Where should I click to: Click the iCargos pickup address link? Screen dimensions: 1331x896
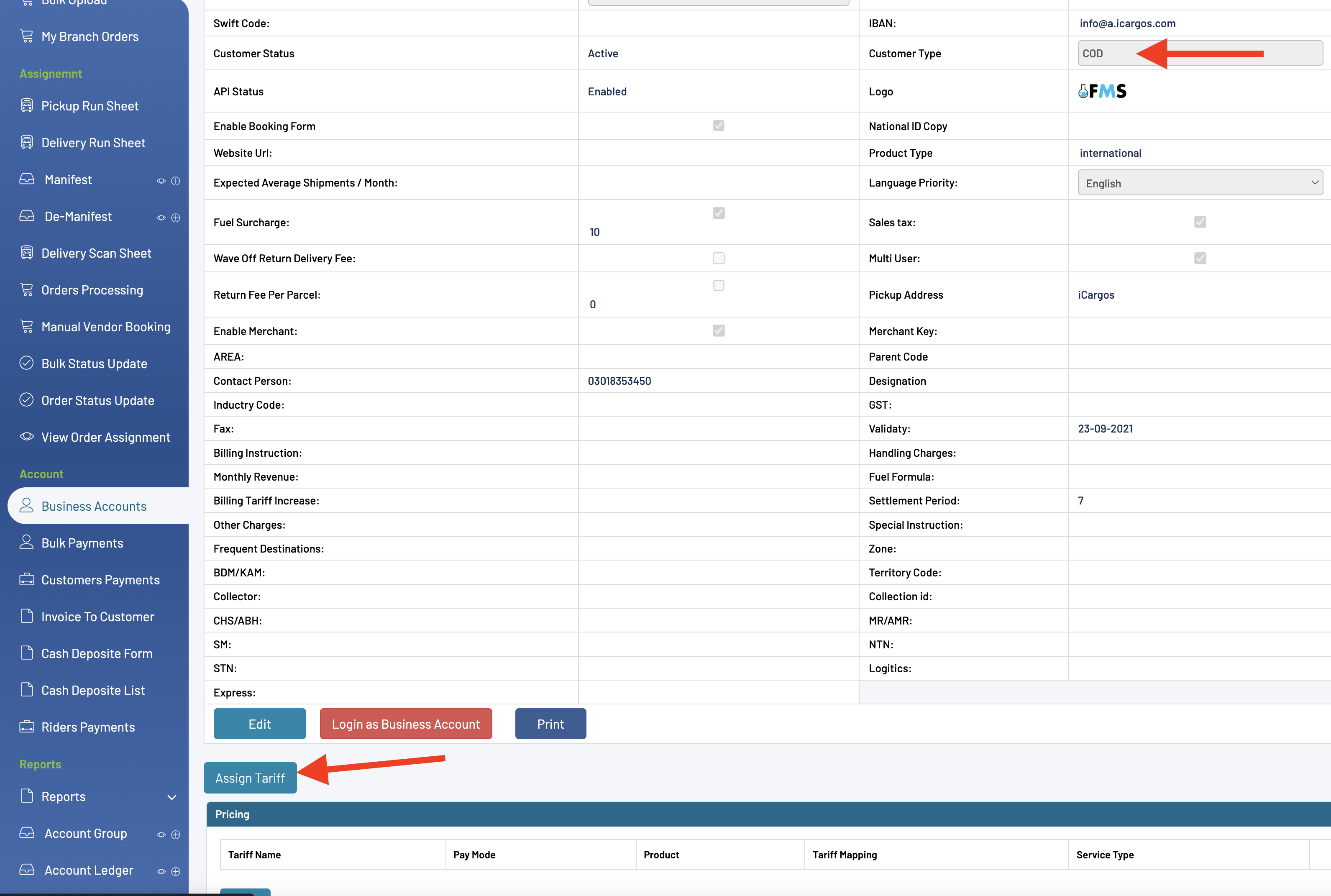pyautogui.click(x=1096, y=295)
